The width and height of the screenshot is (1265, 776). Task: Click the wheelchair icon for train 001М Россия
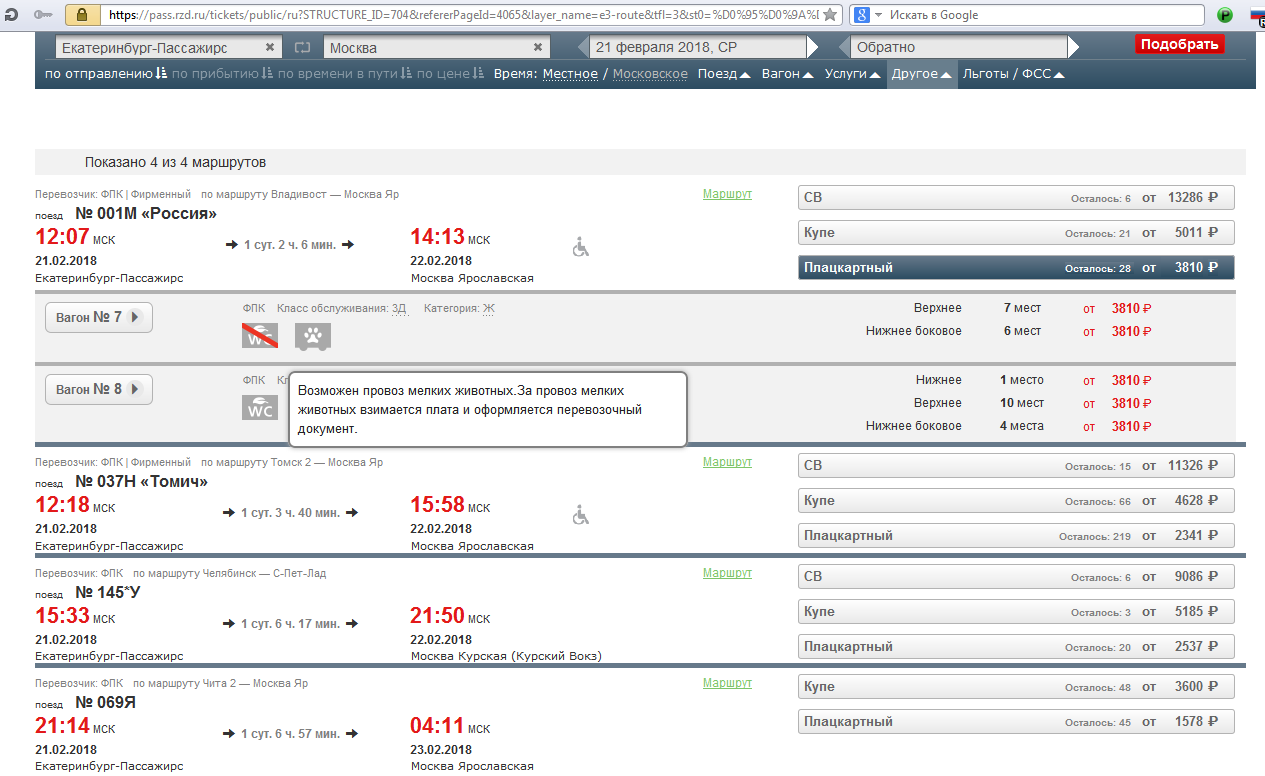[x=581, y=246]
